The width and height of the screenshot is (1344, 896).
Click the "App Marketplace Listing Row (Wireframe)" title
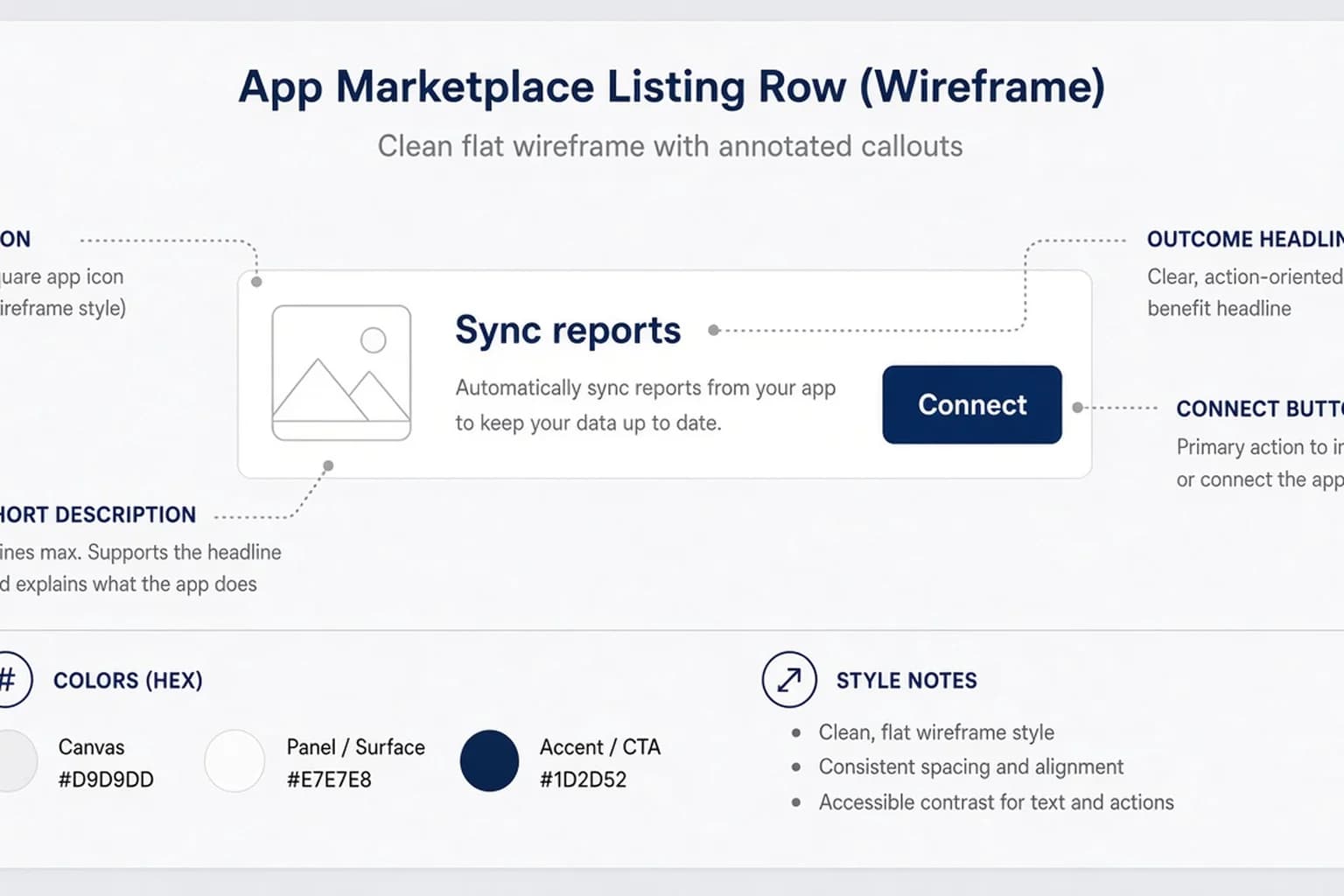(x=671, y=87)
